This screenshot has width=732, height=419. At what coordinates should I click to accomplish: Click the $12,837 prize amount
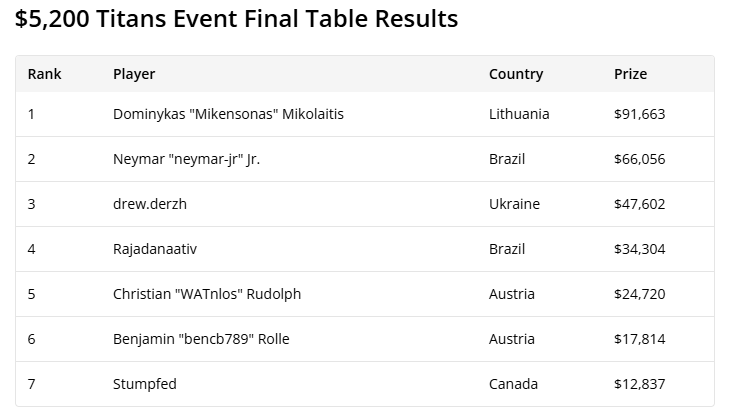click(640, 384)
